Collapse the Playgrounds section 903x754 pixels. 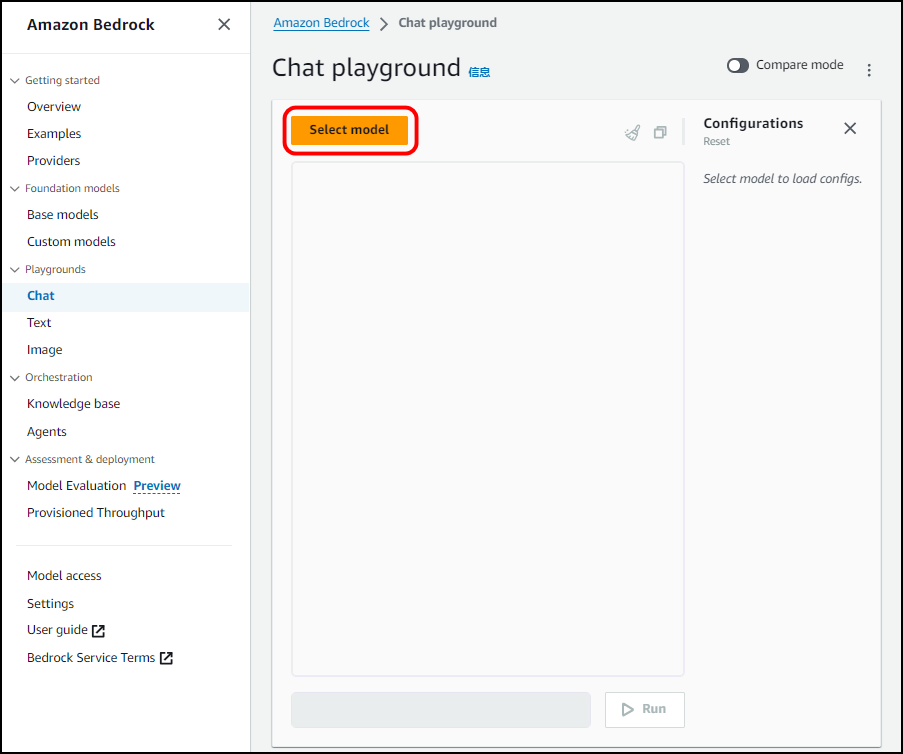tap(15, 270)
